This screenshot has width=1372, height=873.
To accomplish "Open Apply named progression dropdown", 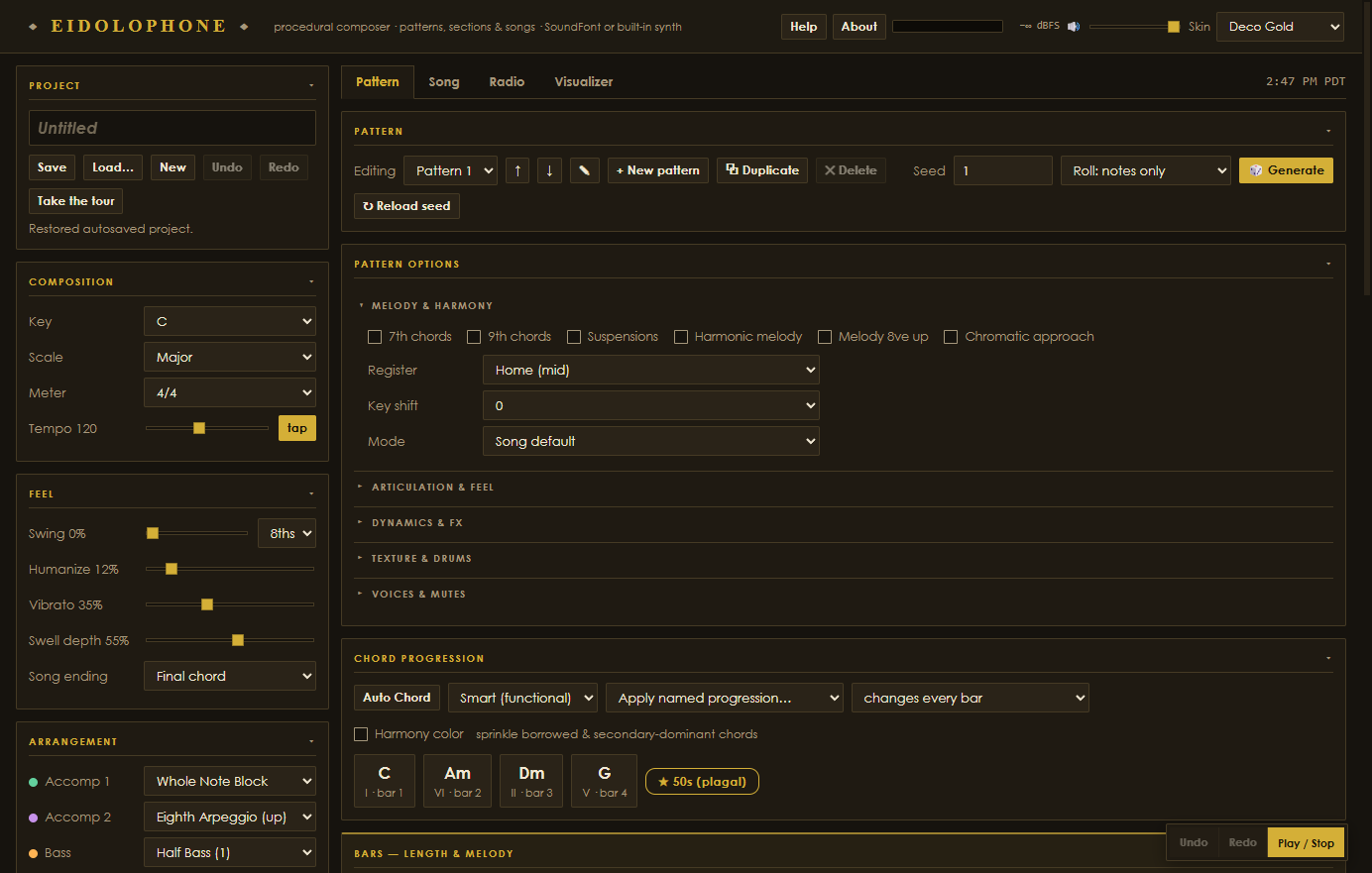I will (725, 698).
